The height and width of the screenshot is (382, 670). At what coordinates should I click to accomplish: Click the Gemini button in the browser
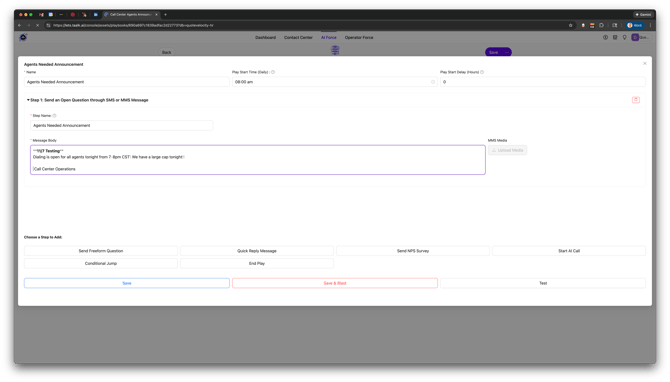643,15
